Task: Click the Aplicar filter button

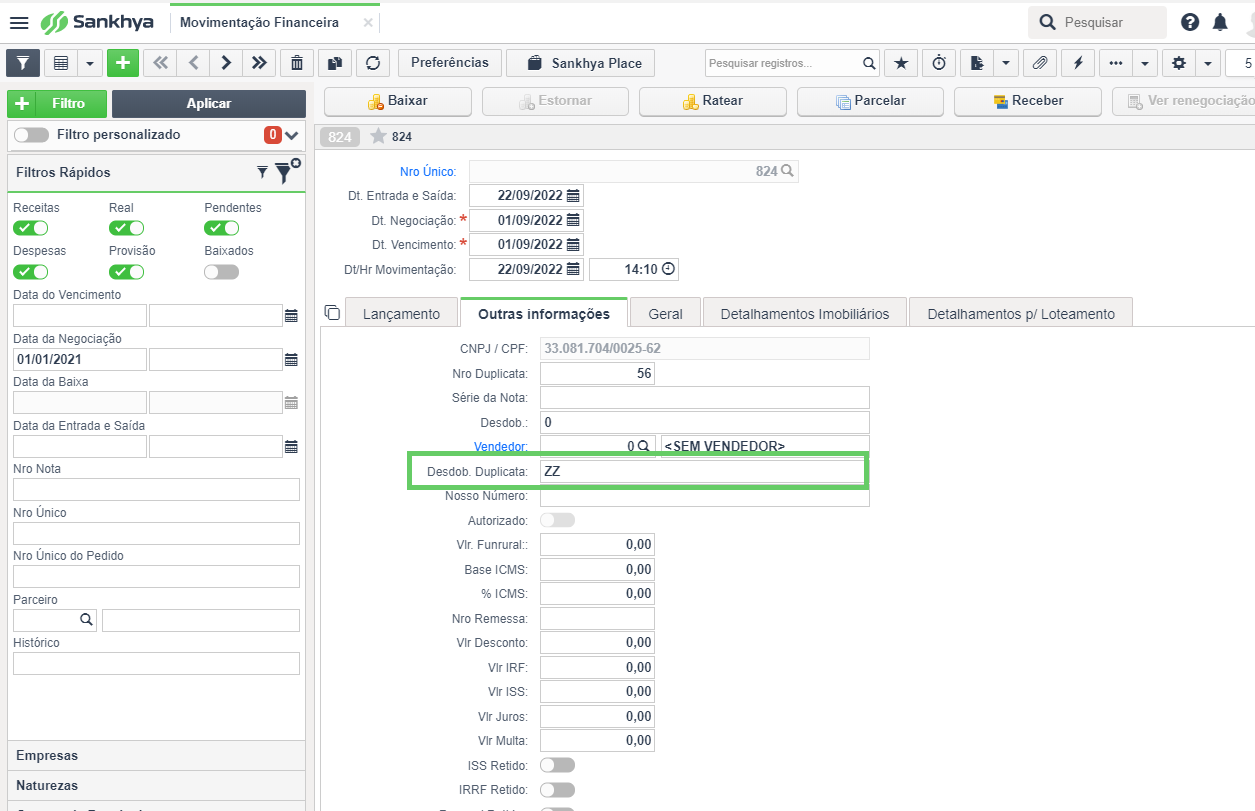Action: click(x=209, y=104)
